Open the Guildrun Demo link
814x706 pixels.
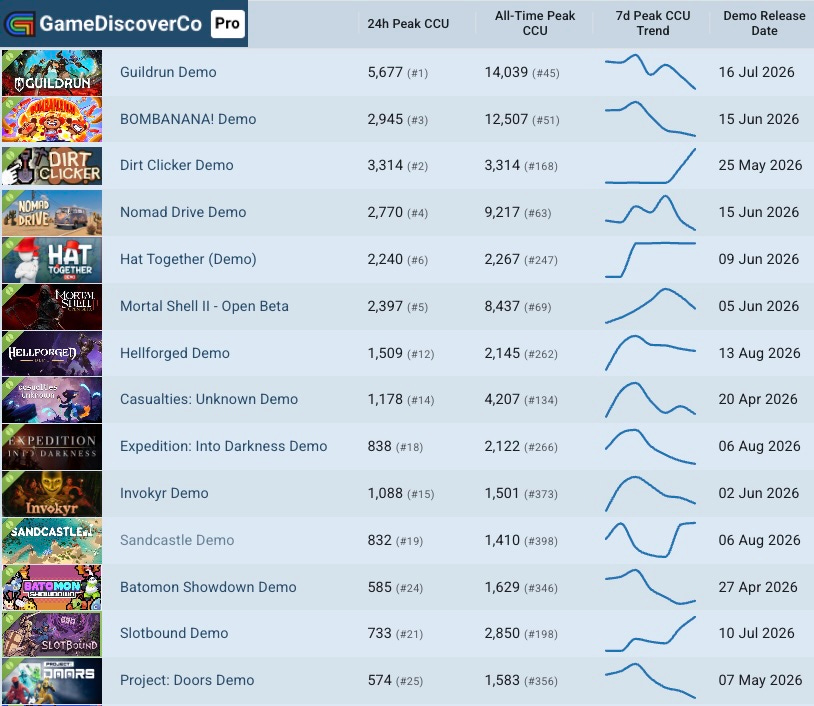point(168,72)
